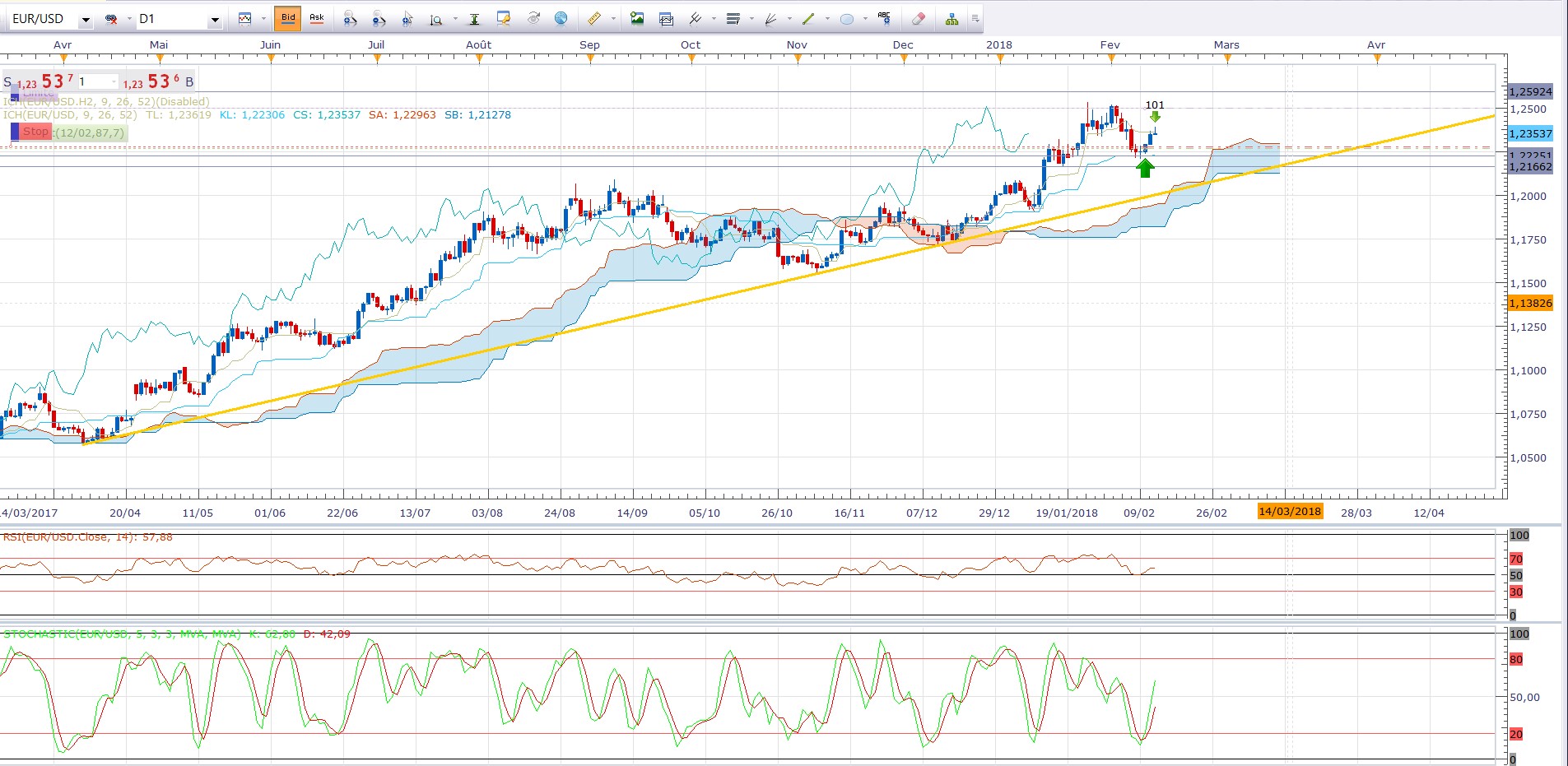Click the STOCHASTIC indicator label
Viewport: 1568px width, 766px height.
pos(177,634)
